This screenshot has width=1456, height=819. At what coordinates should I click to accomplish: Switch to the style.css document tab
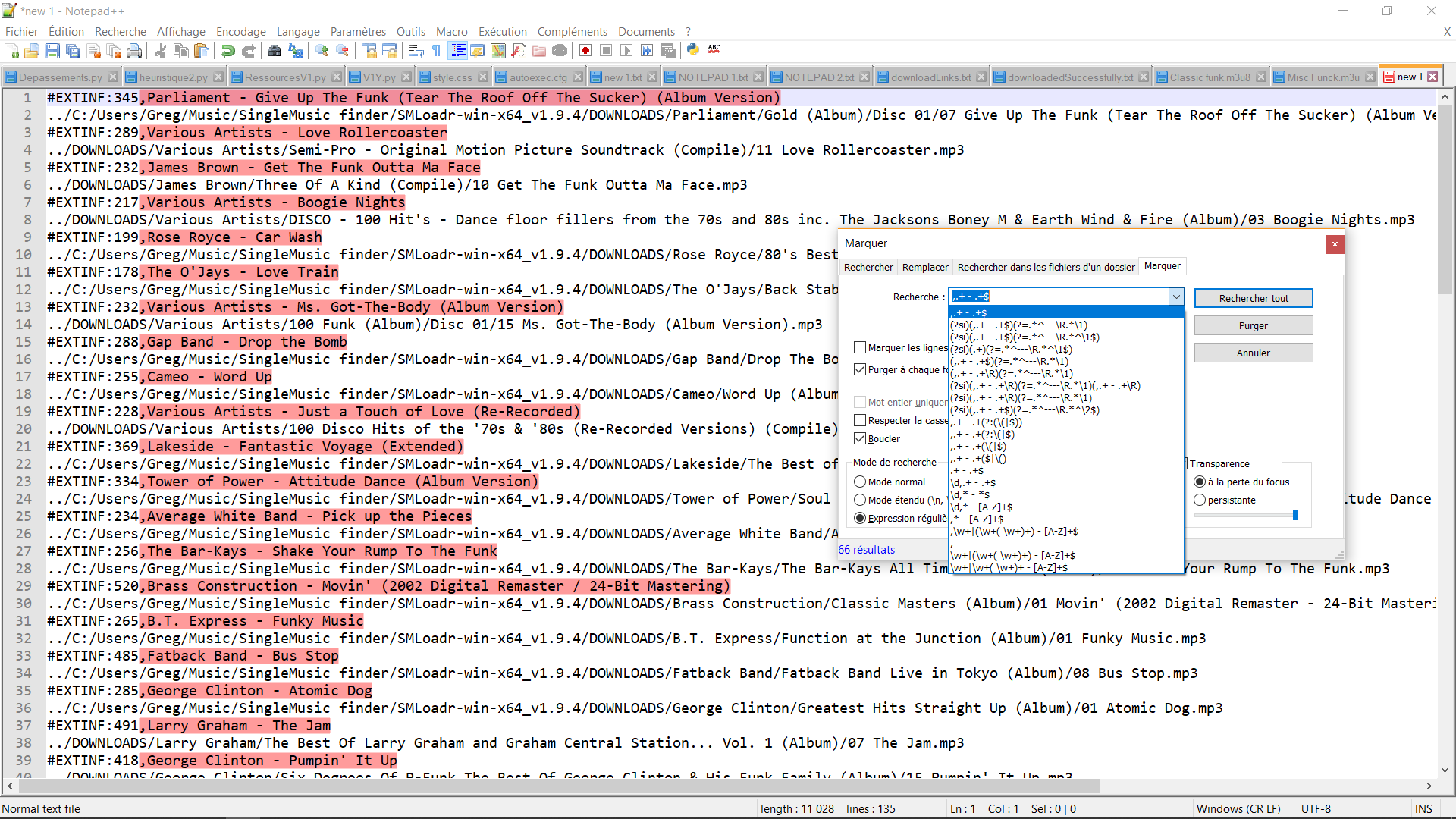pyautogui.click(x=453, y=77)
